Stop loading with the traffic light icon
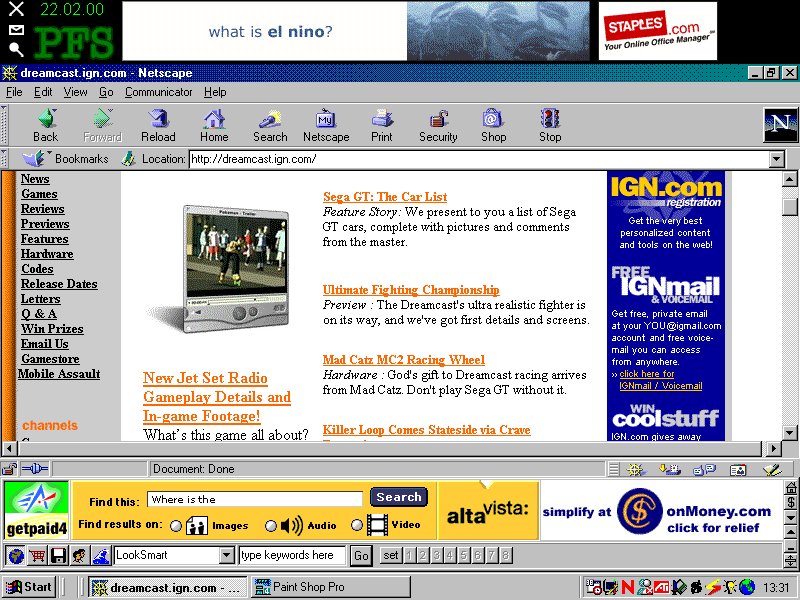800x600 pixels. (549, 125)
